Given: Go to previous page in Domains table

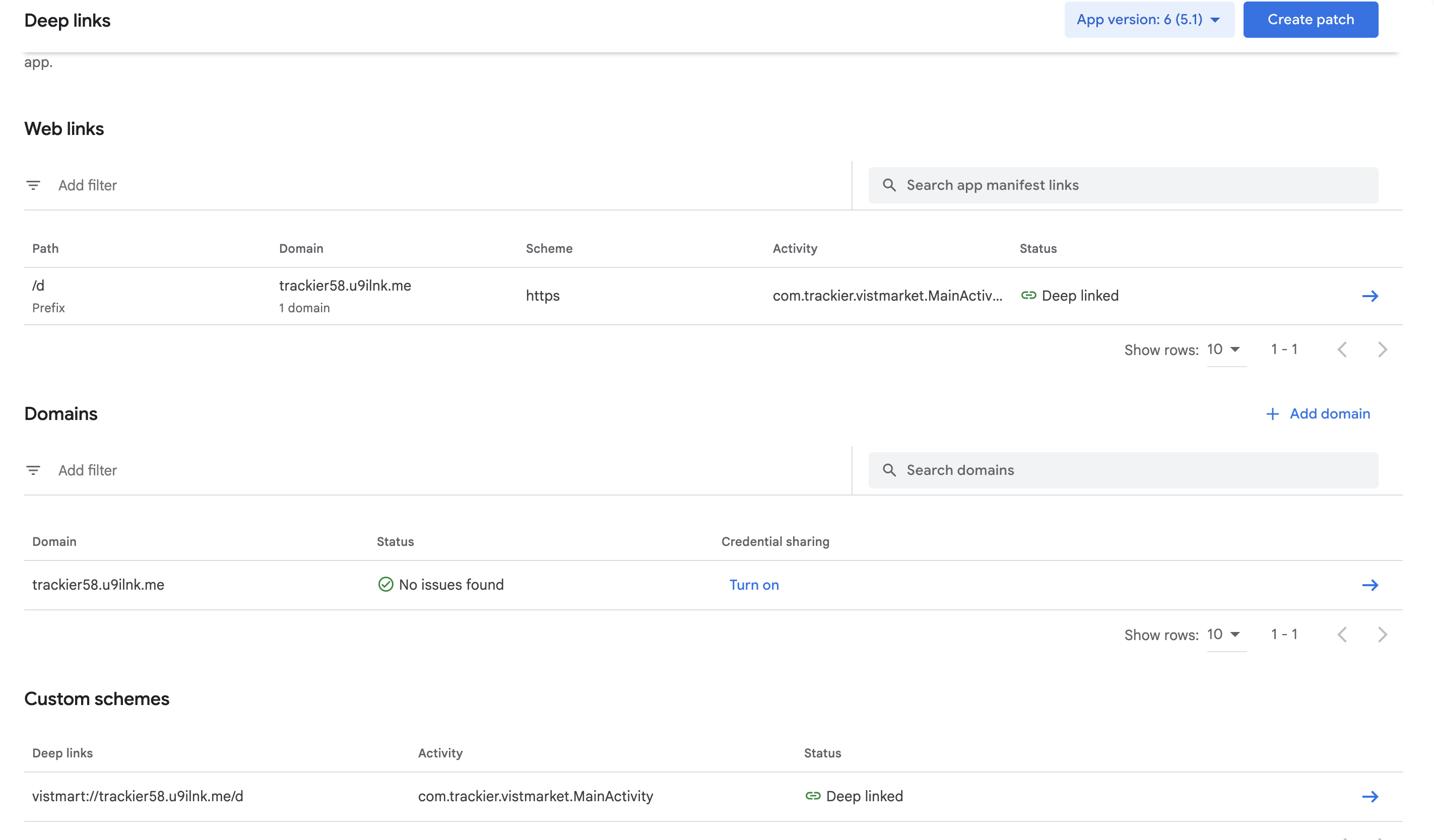Looking at the screenshot, I should 1342,635.
